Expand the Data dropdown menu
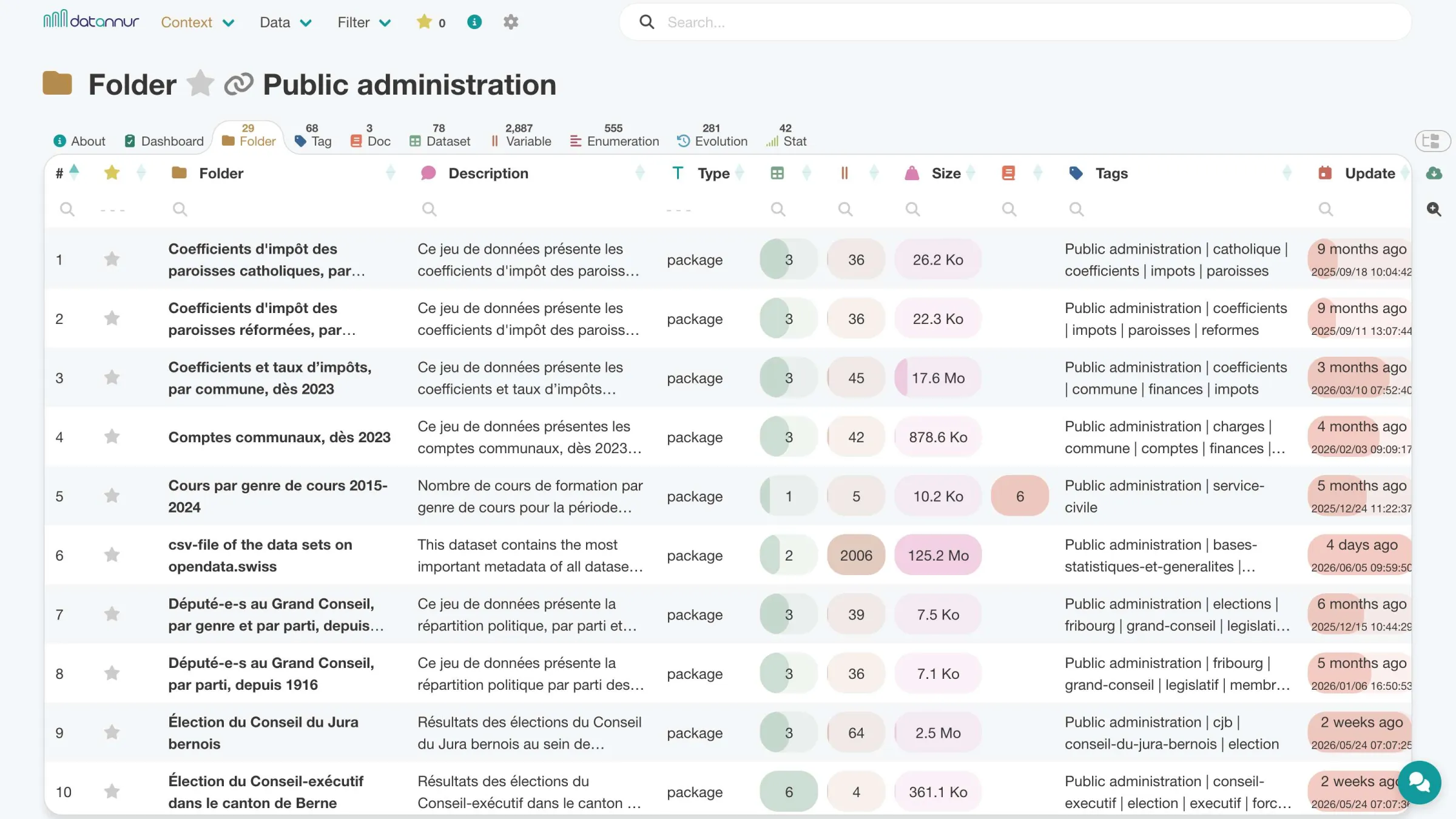 (286, 22)
